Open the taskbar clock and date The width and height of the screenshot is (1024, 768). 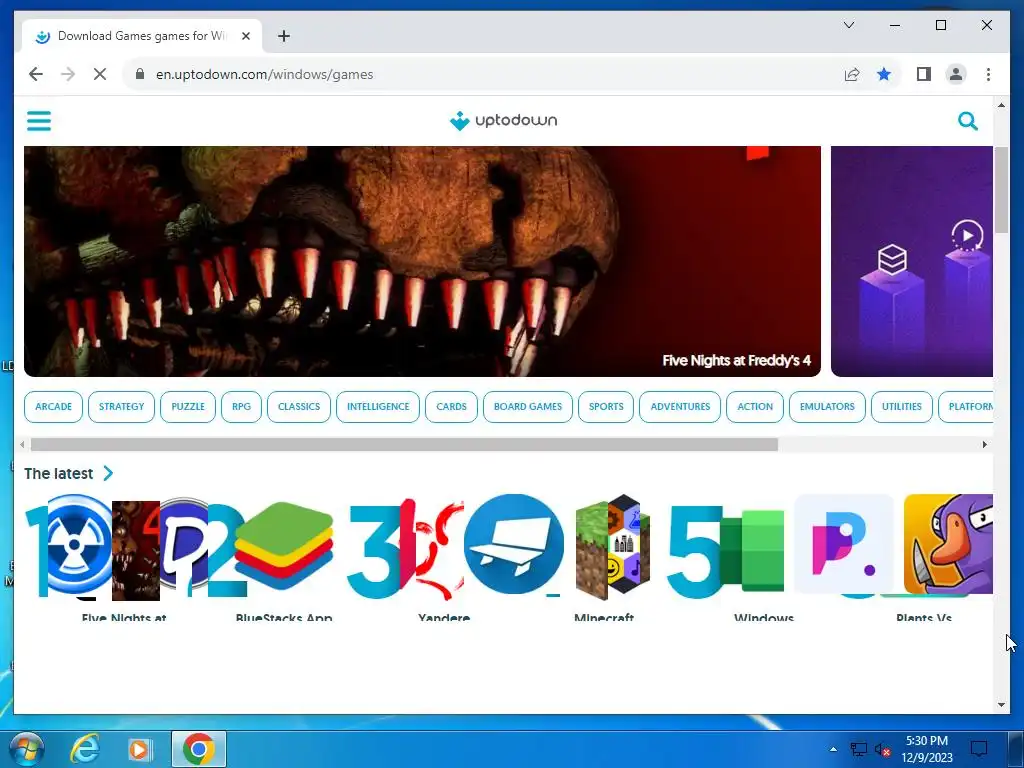point(927,749)
